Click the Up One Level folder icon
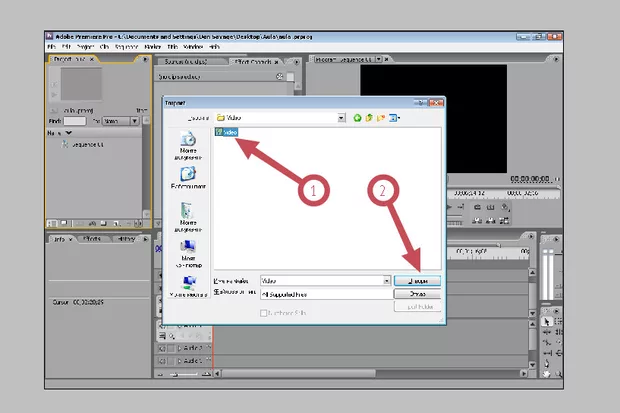The width and height of the screenshot is (620, 413). coord(369,117)
